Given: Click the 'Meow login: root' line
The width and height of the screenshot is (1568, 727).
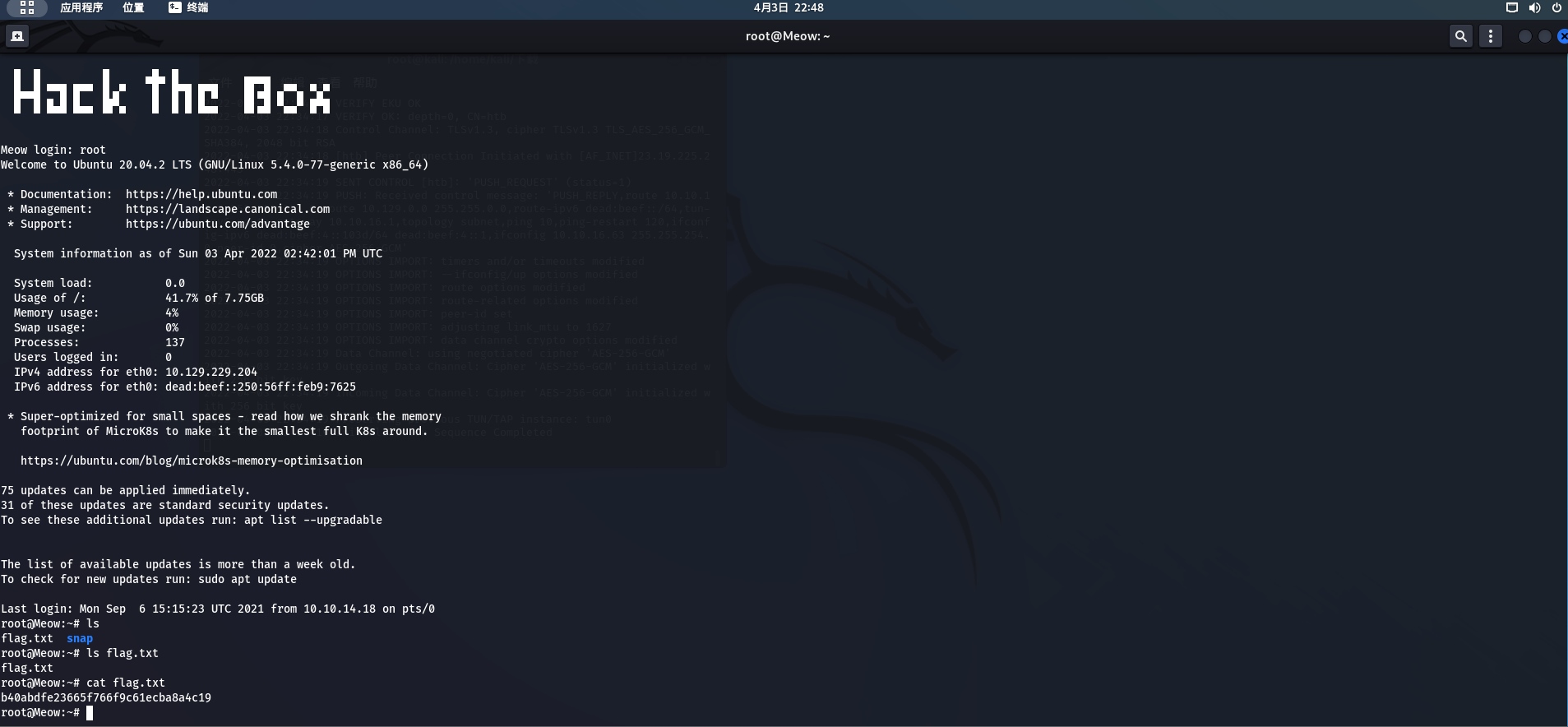Looking at the screenshot, I should (x=53, y=150).
